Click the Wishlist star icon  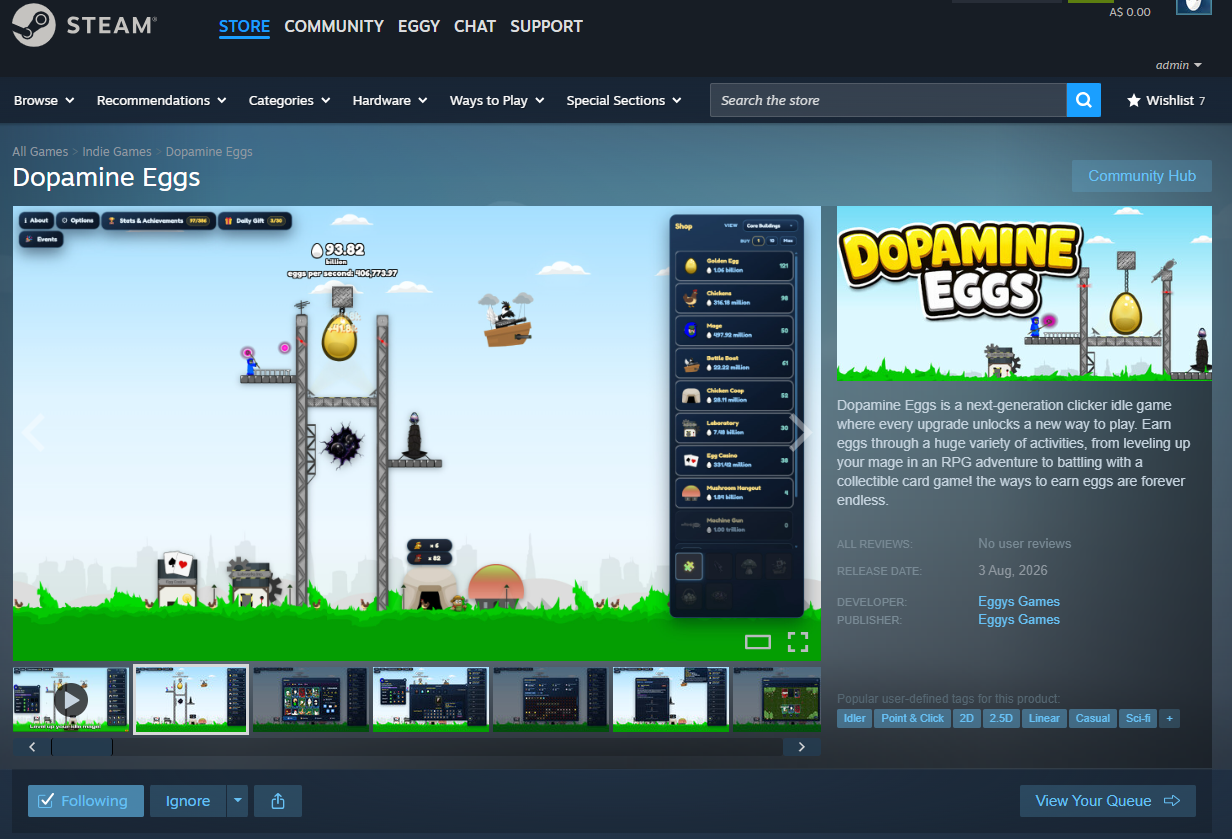tap(1134, 100)
